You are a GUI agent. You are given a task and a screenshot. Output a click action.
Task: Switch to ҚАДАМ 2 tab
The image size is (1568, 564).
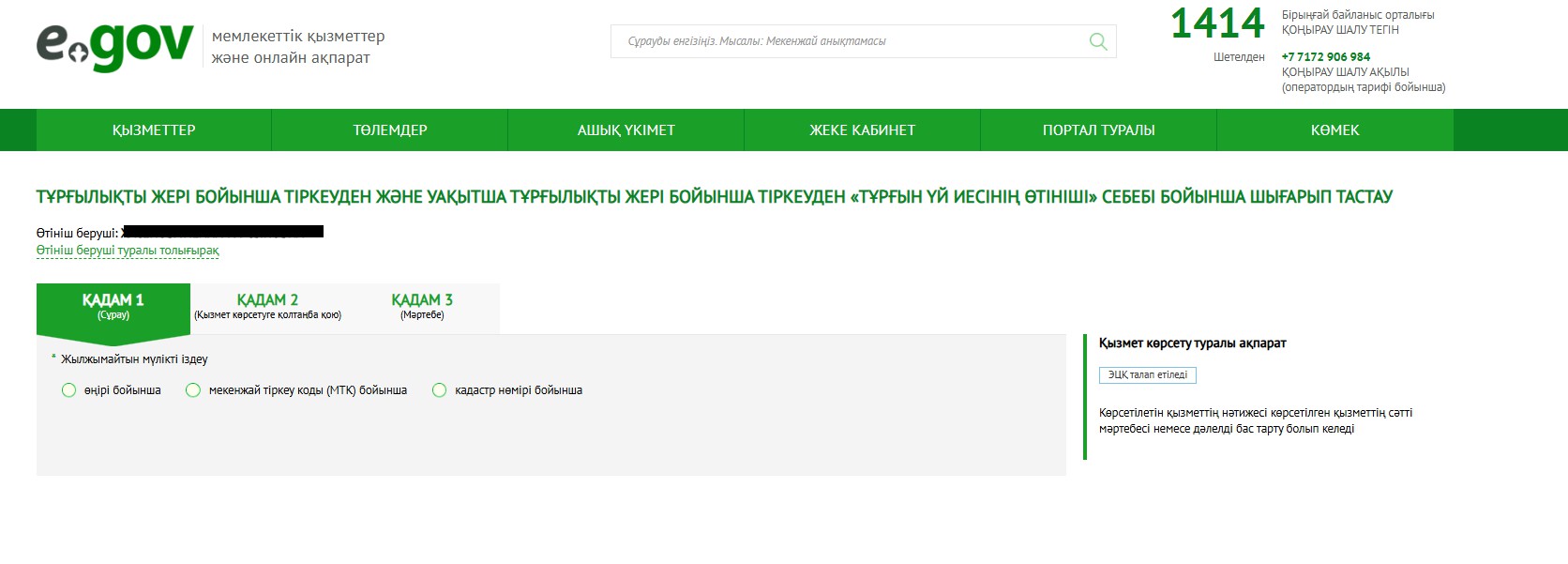click(267, 307)
